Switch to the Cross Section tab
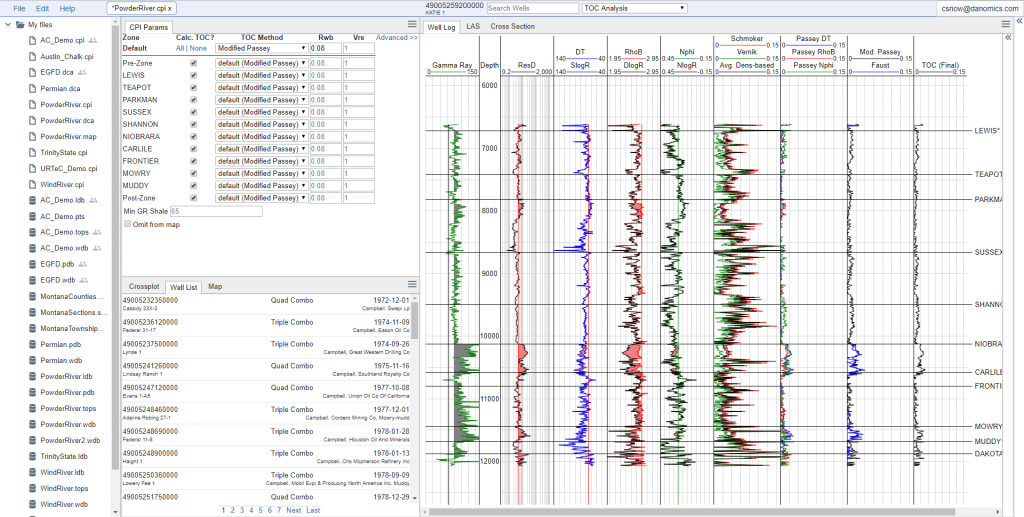The height and width of the screenshot is (517, 1024). click(x=513, y=27)
